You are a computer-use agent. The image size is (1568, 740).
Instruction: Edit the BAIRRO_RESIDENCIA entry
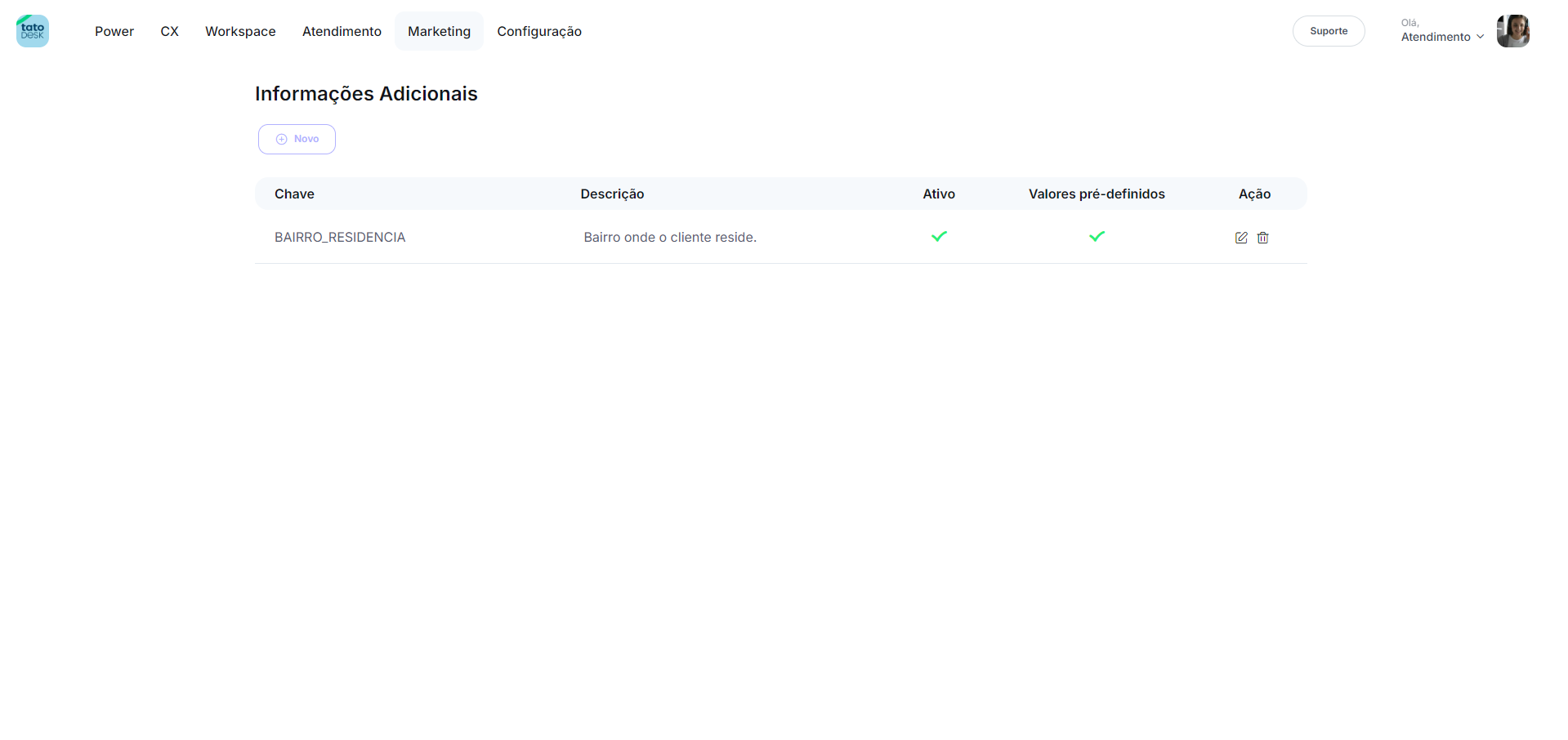click(x=1240, y=238)
